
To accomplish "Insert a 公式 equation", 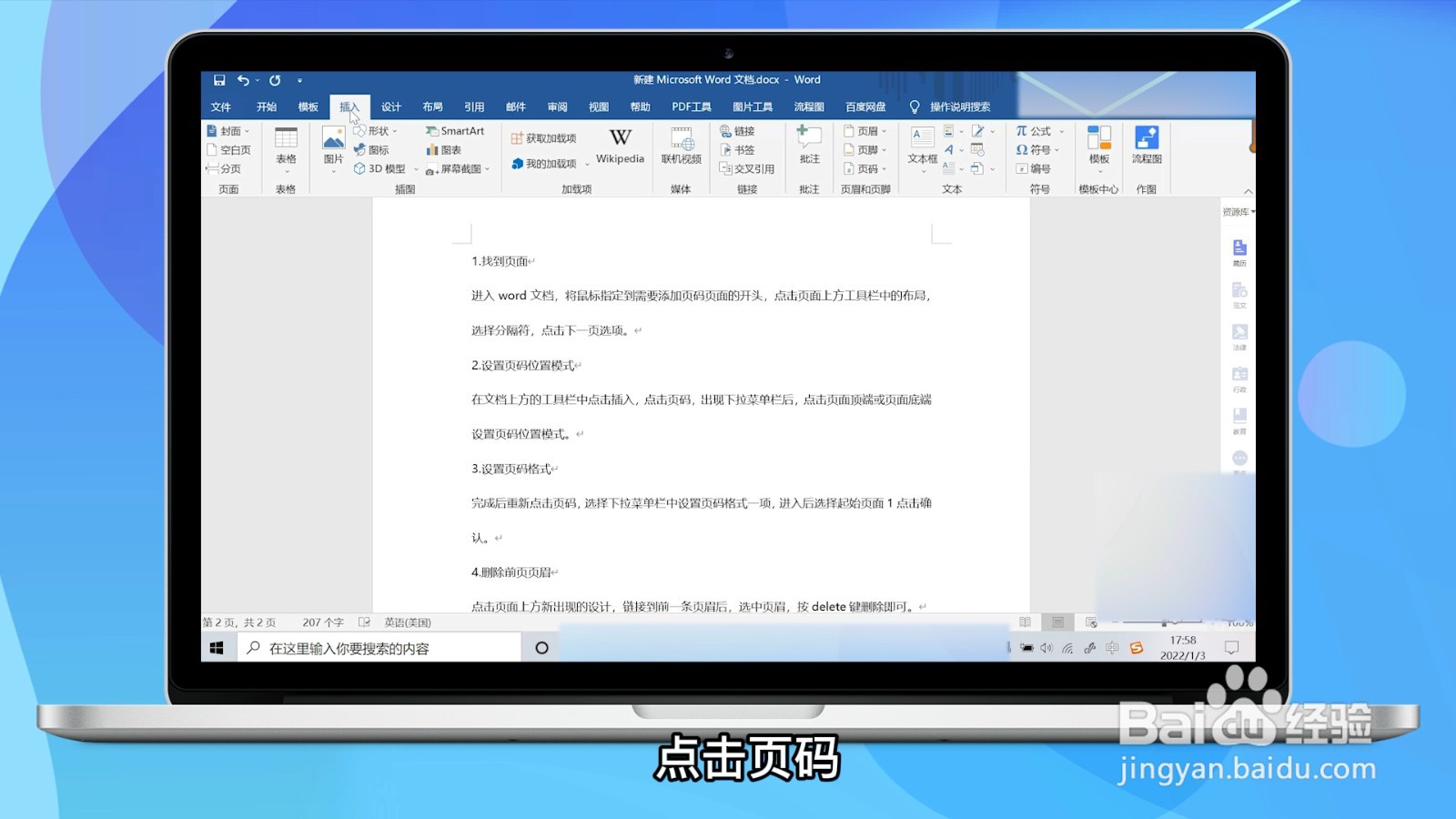I will tap(1039, 131).
